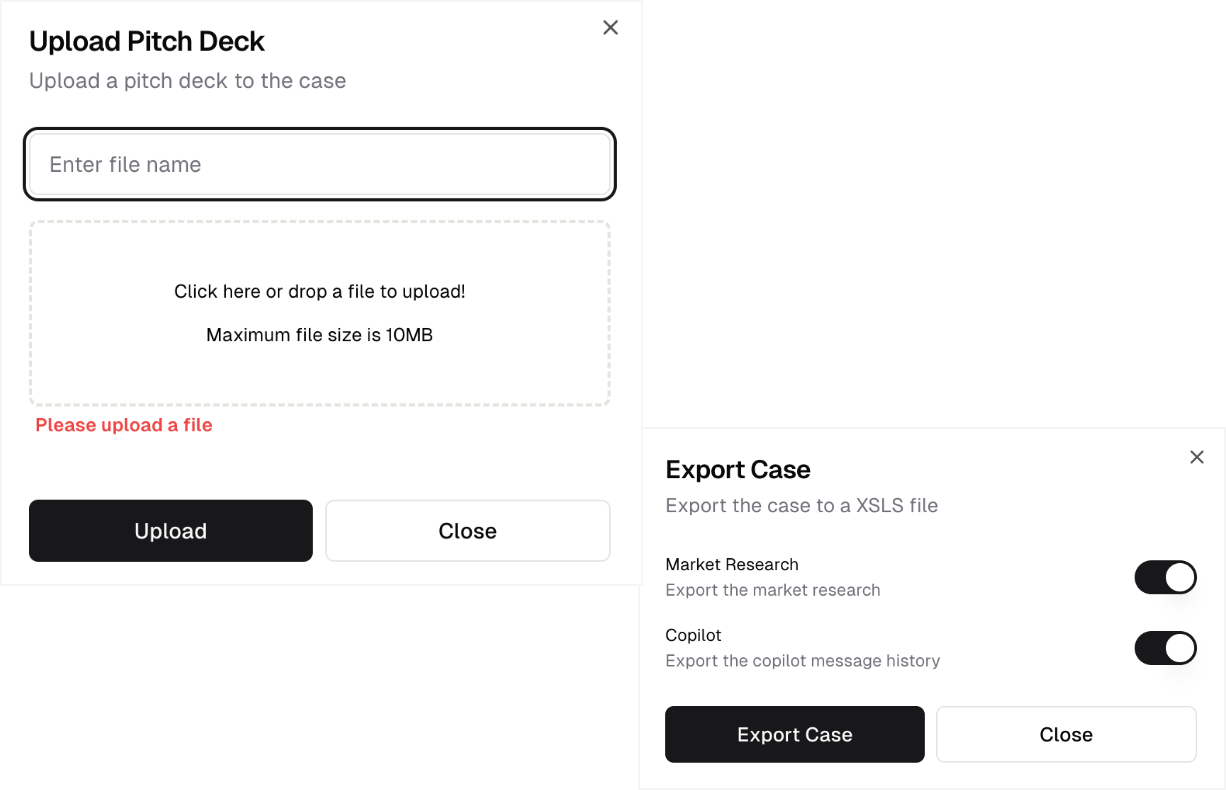Click the Copilot label text
The width and height of the screenshot is (1226, 790).
click(x=693, y=635)
